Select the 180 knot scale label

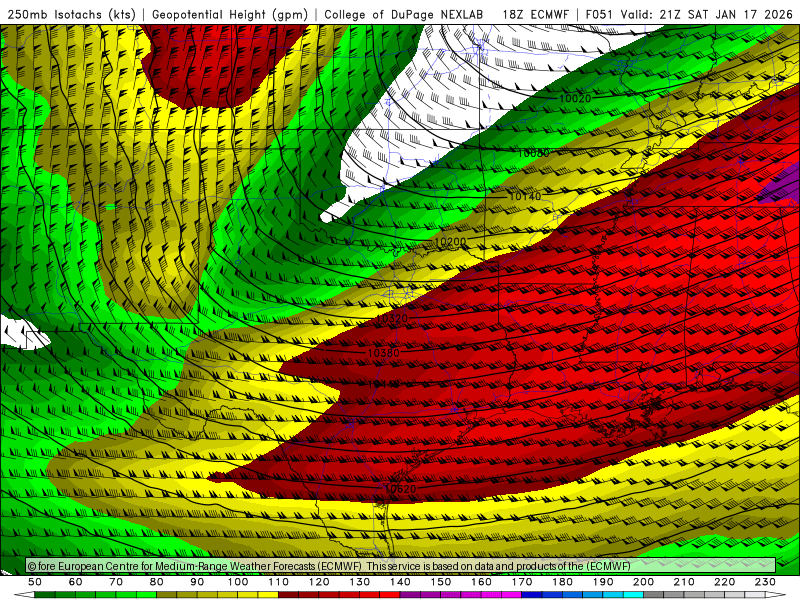(563, 582)
